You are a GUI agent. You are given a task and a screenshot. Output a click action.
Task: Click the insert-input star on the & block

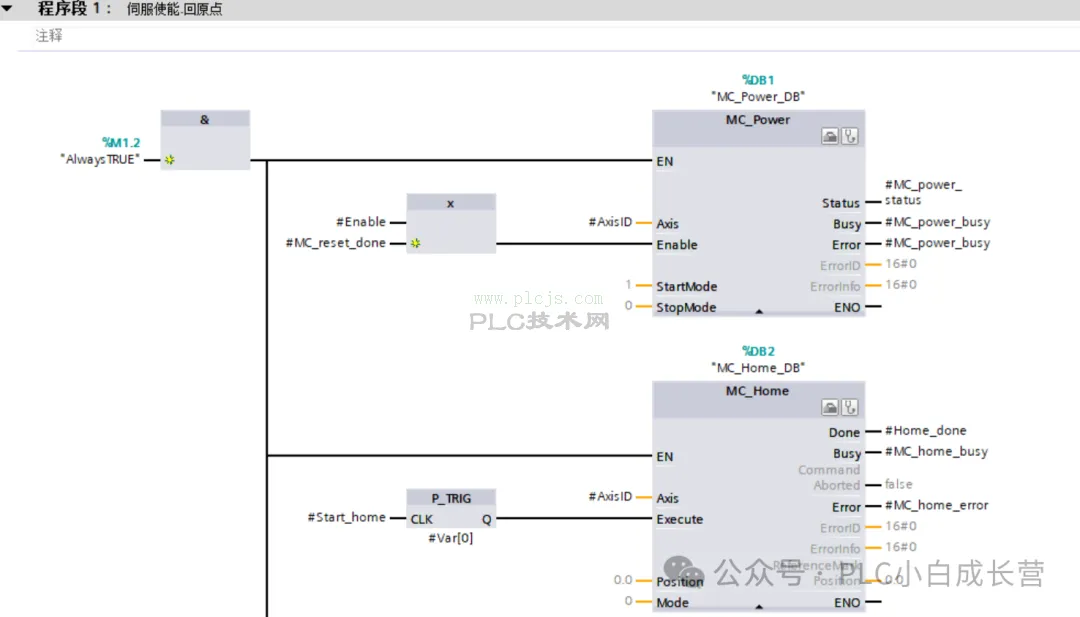click(x=169, y=160)
